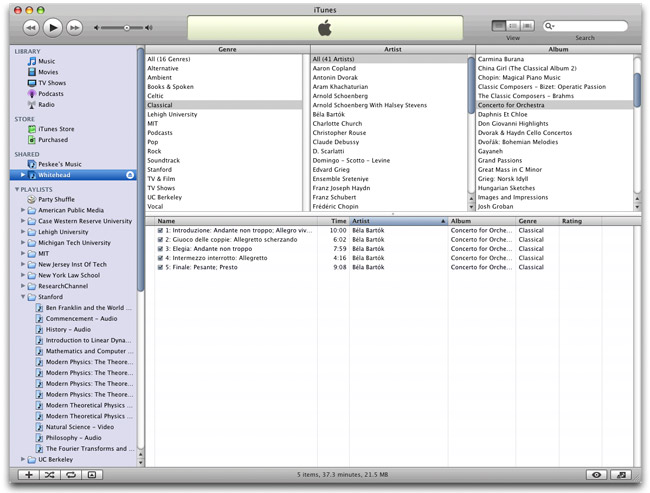Sort tracks by Time column
The width and height of the screenshot is (650, 493).
click(333, 221)
